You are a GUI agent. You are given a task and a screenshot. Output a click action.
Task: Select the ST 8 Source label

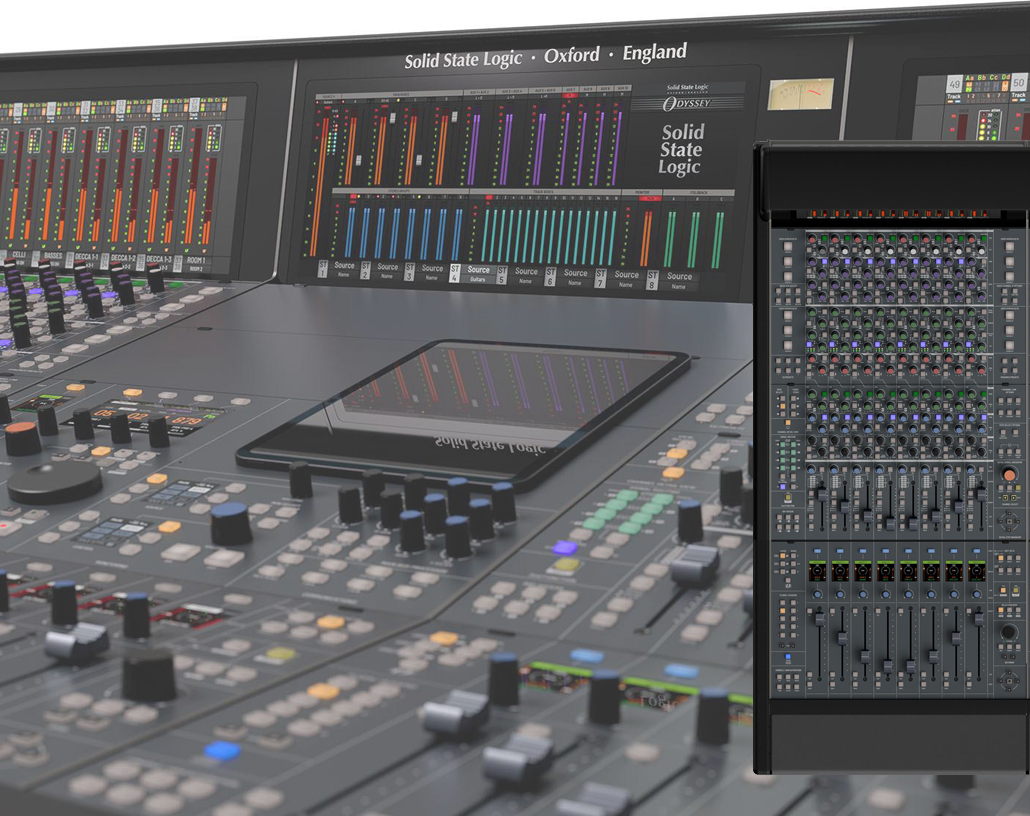coord(670,280)
